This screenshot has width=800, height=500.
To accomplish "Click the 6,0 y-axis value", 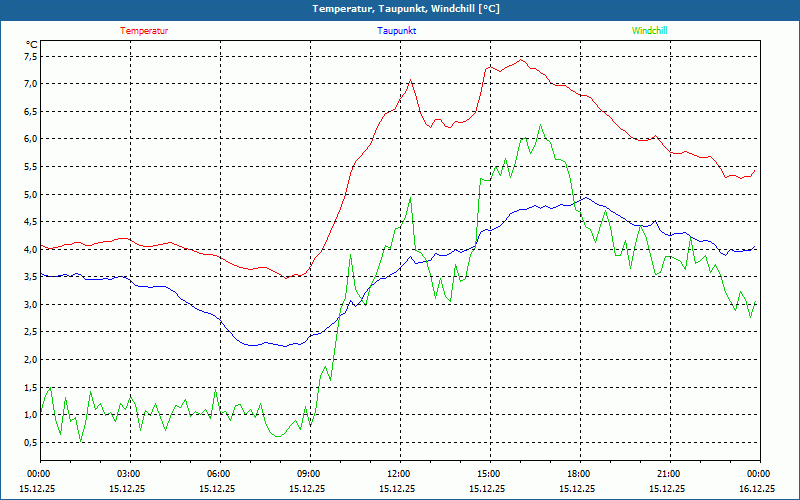I will pos(31,139).
